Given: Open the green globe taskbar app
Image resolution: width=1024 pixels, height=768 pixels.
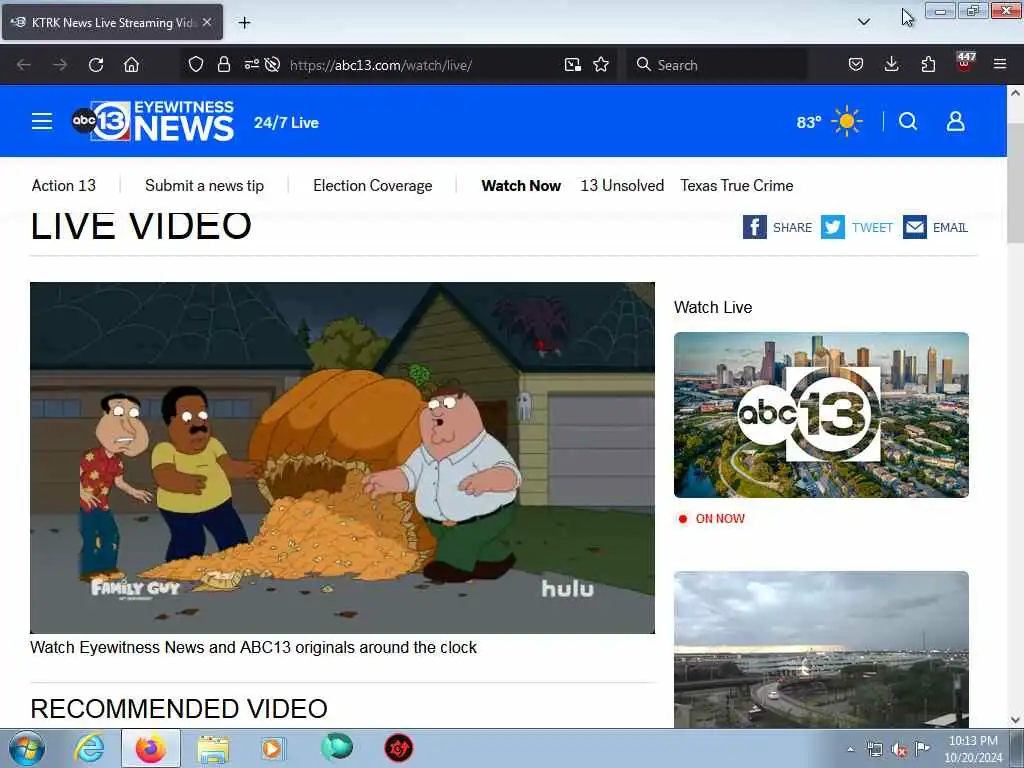Looking at the screenshot, I should pyautogui.click(x=337, y=747).
